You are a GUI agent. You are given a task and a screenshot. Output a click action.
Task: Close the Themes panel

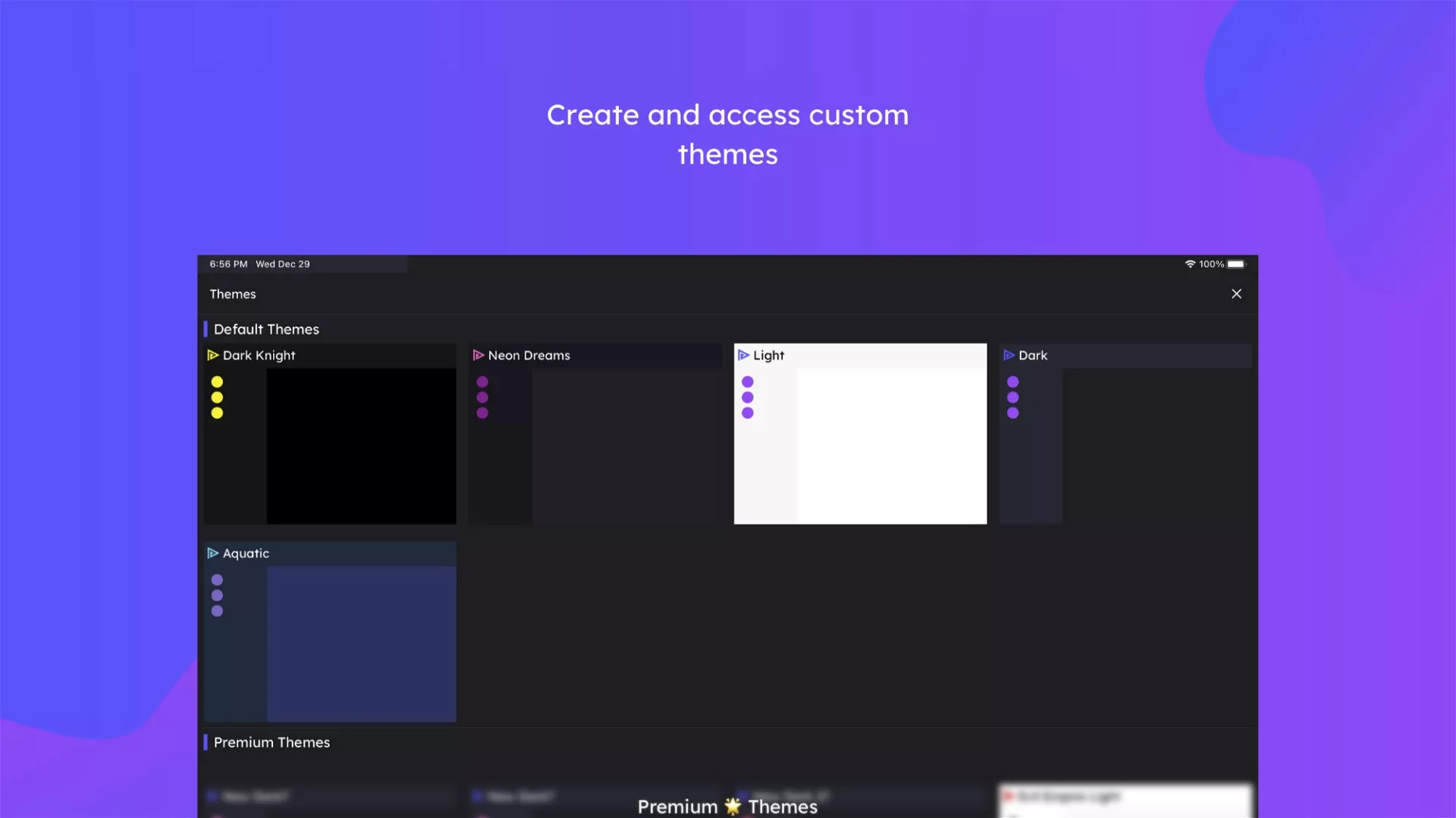[x=1236, y=294]
